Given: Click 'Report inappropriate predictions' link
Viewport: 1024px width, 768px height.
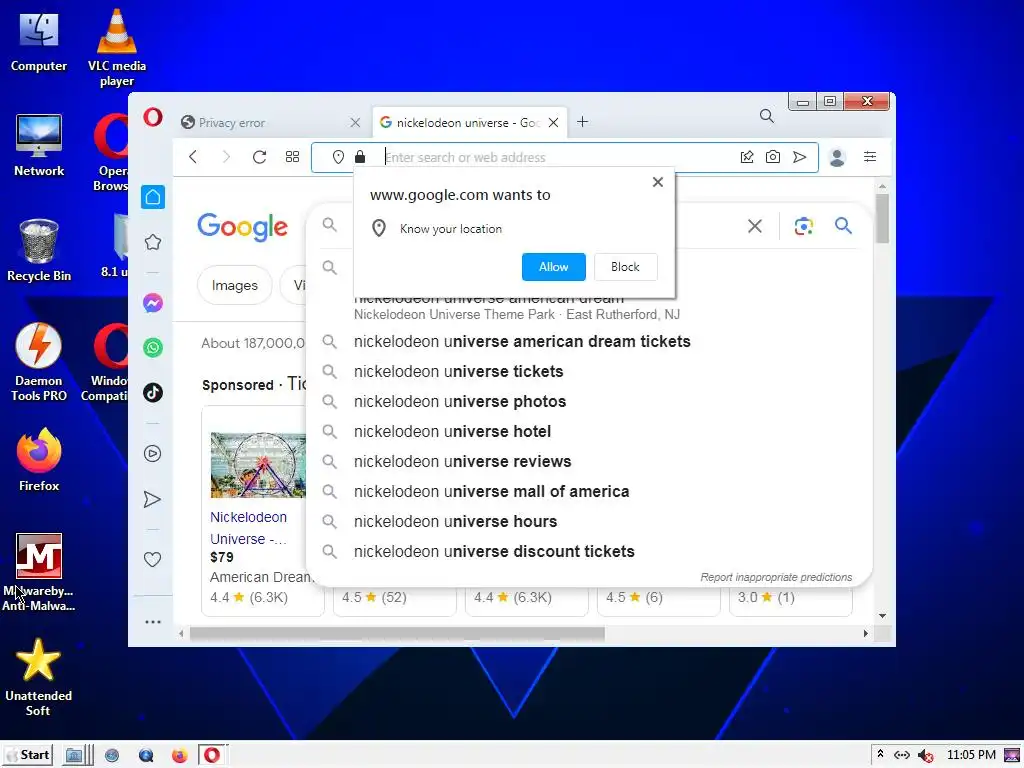Looking at the screenshot, I should coord(776,577).
